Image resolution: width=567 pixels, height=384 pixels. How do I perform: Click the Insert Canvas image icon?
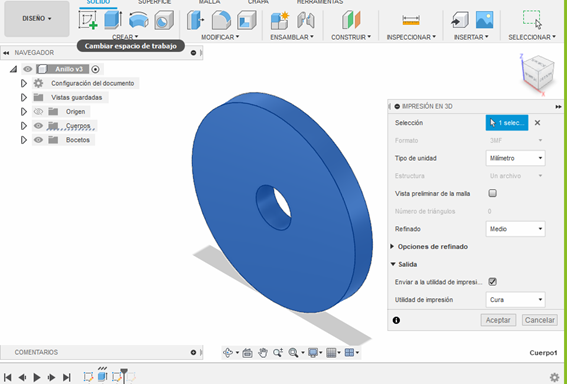[485, 20]
